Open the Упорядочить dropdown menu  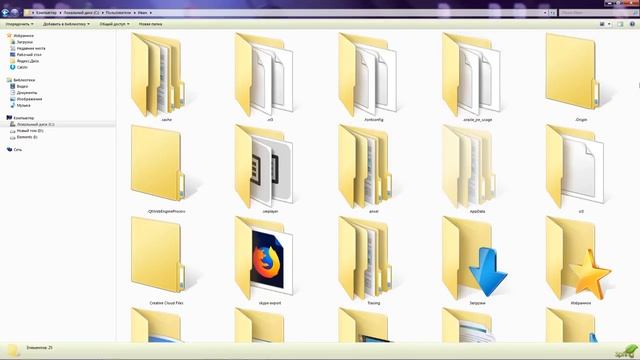click(x=19, y=24)
